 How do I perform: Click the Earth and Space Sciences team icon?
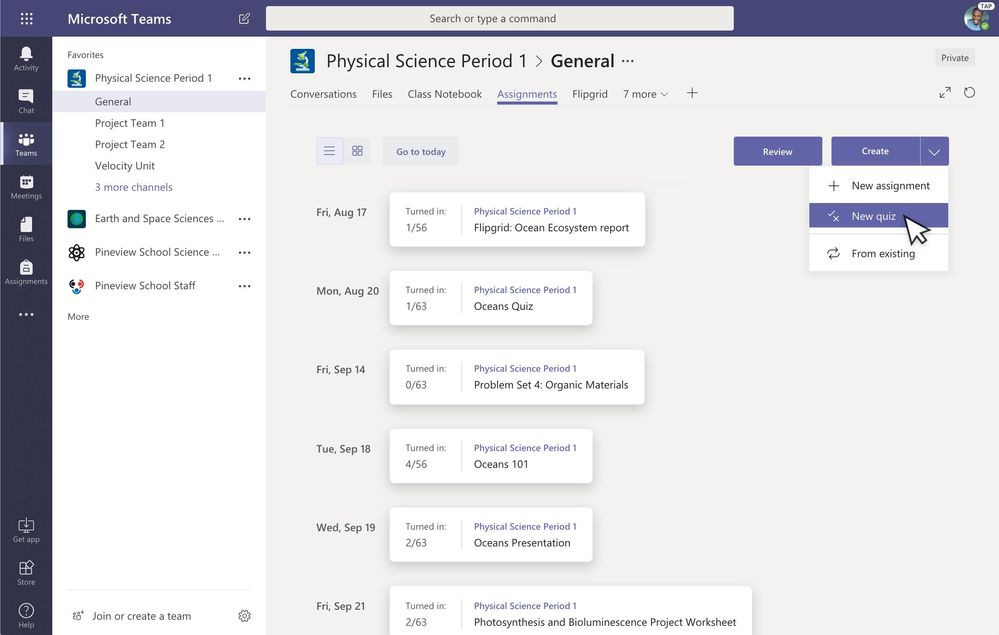(76, 218)
